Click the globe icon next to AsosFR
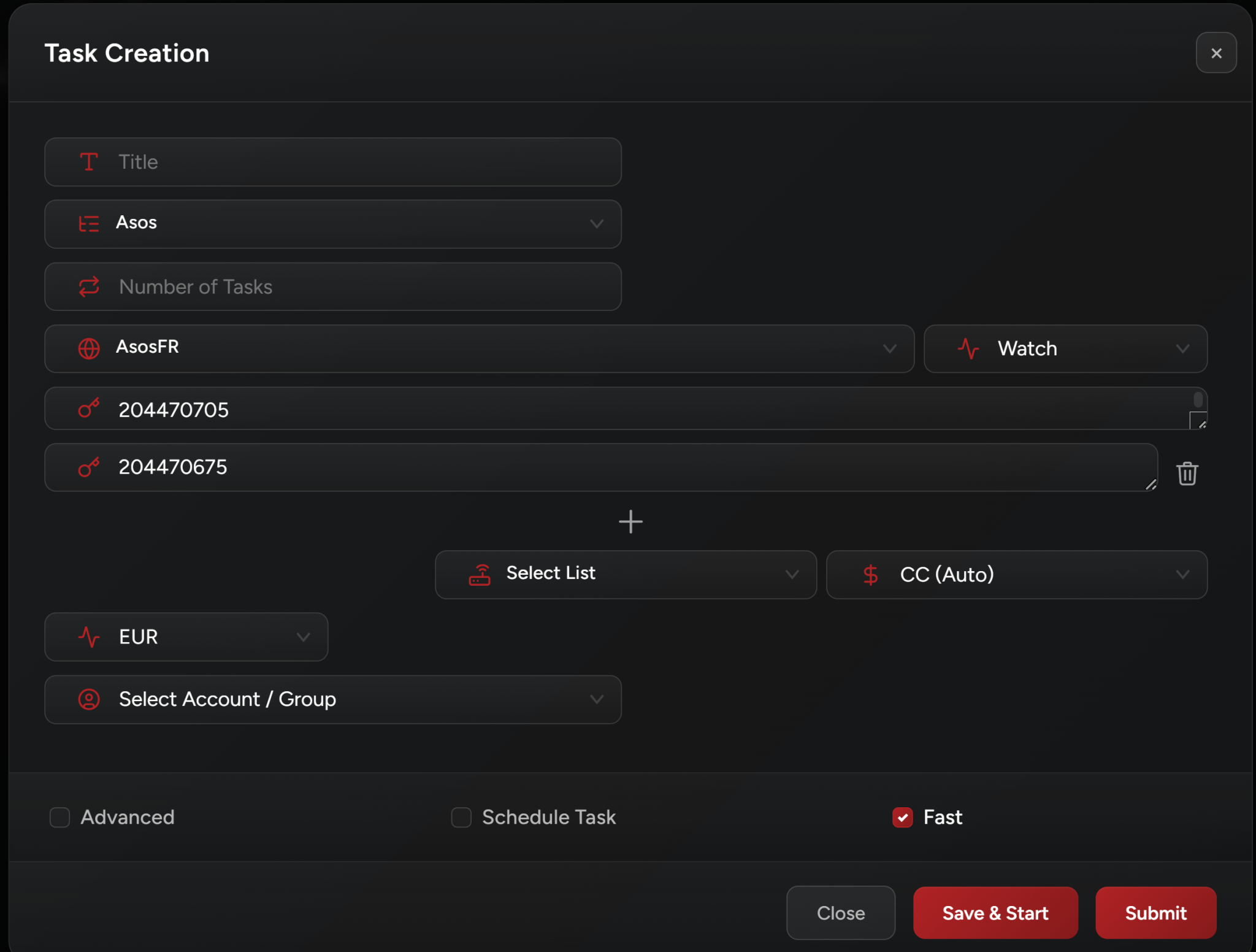 (89, 348)
